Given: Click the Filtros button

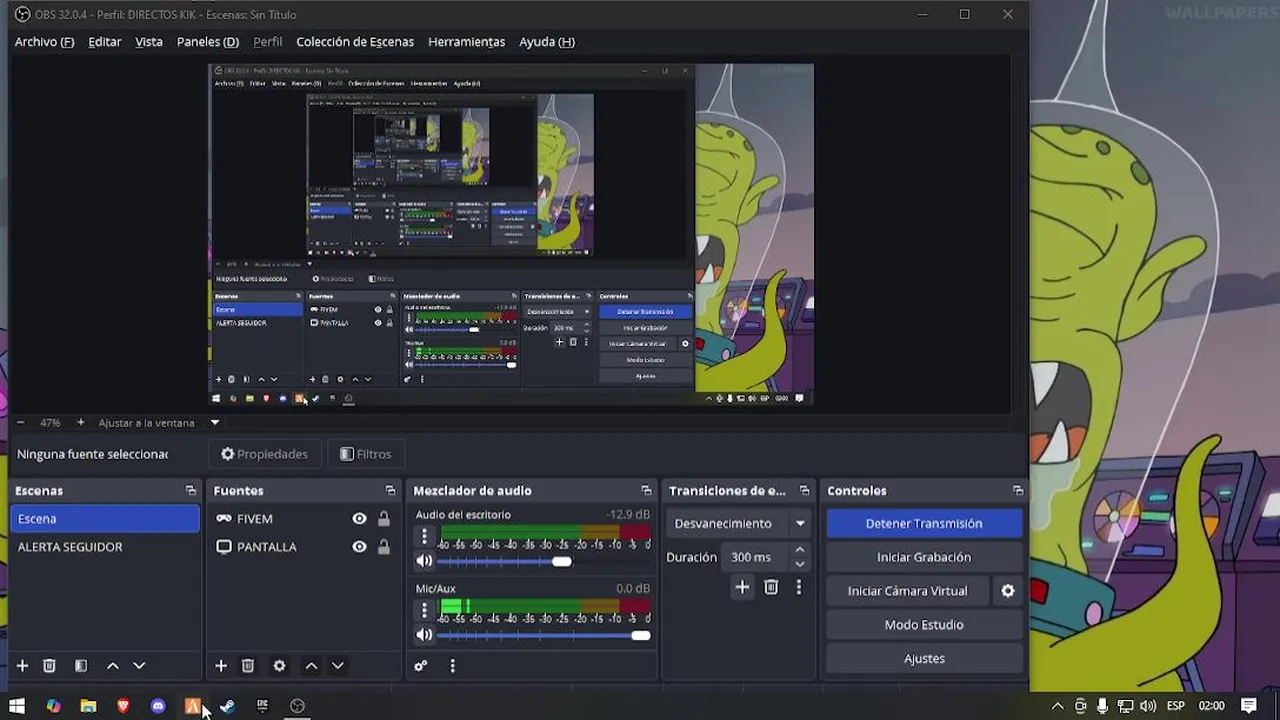Looking at the screenshot, I should 365,454.
